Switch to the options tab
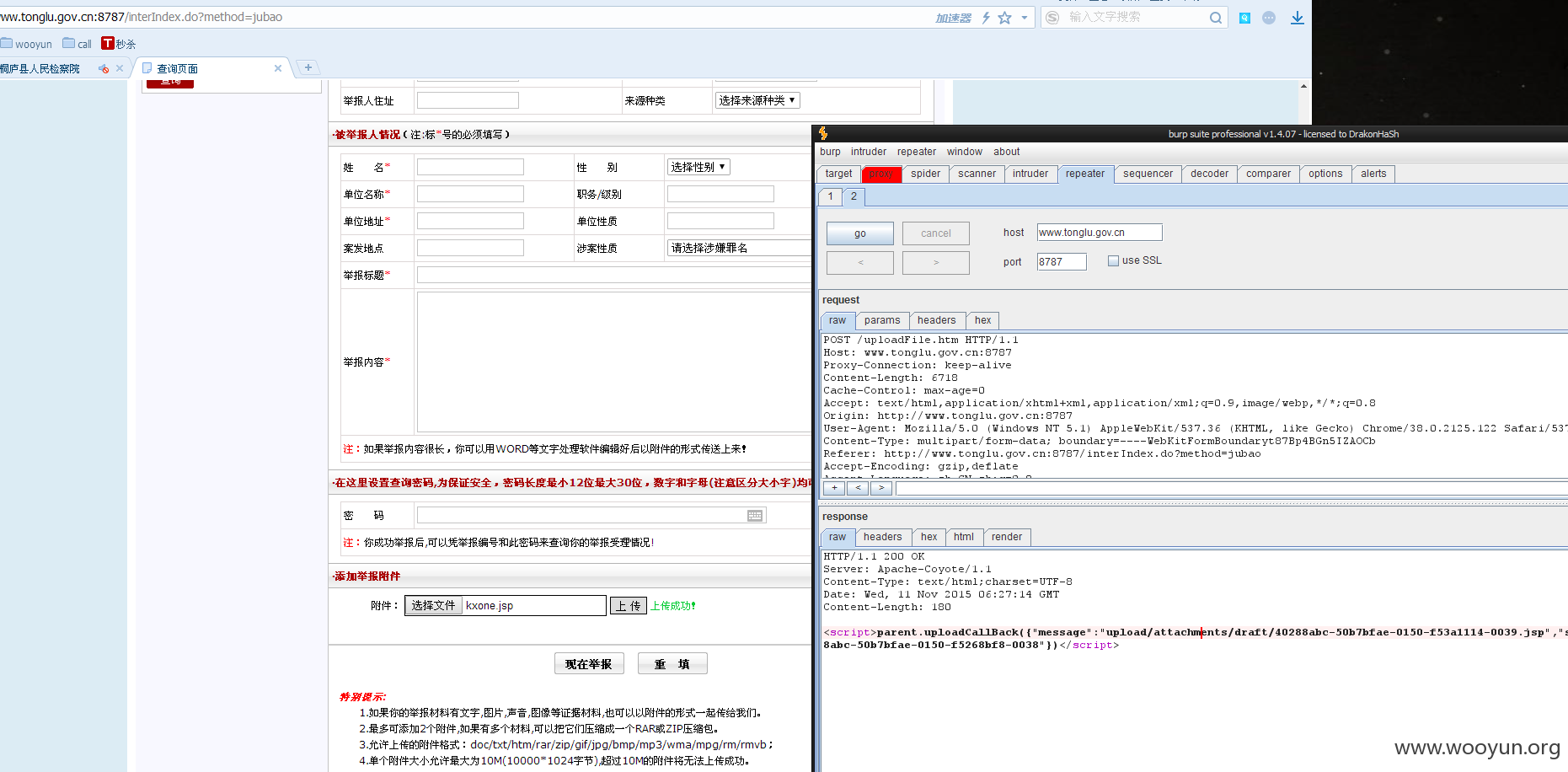The image size is (1568, 772). [1325, 174]
